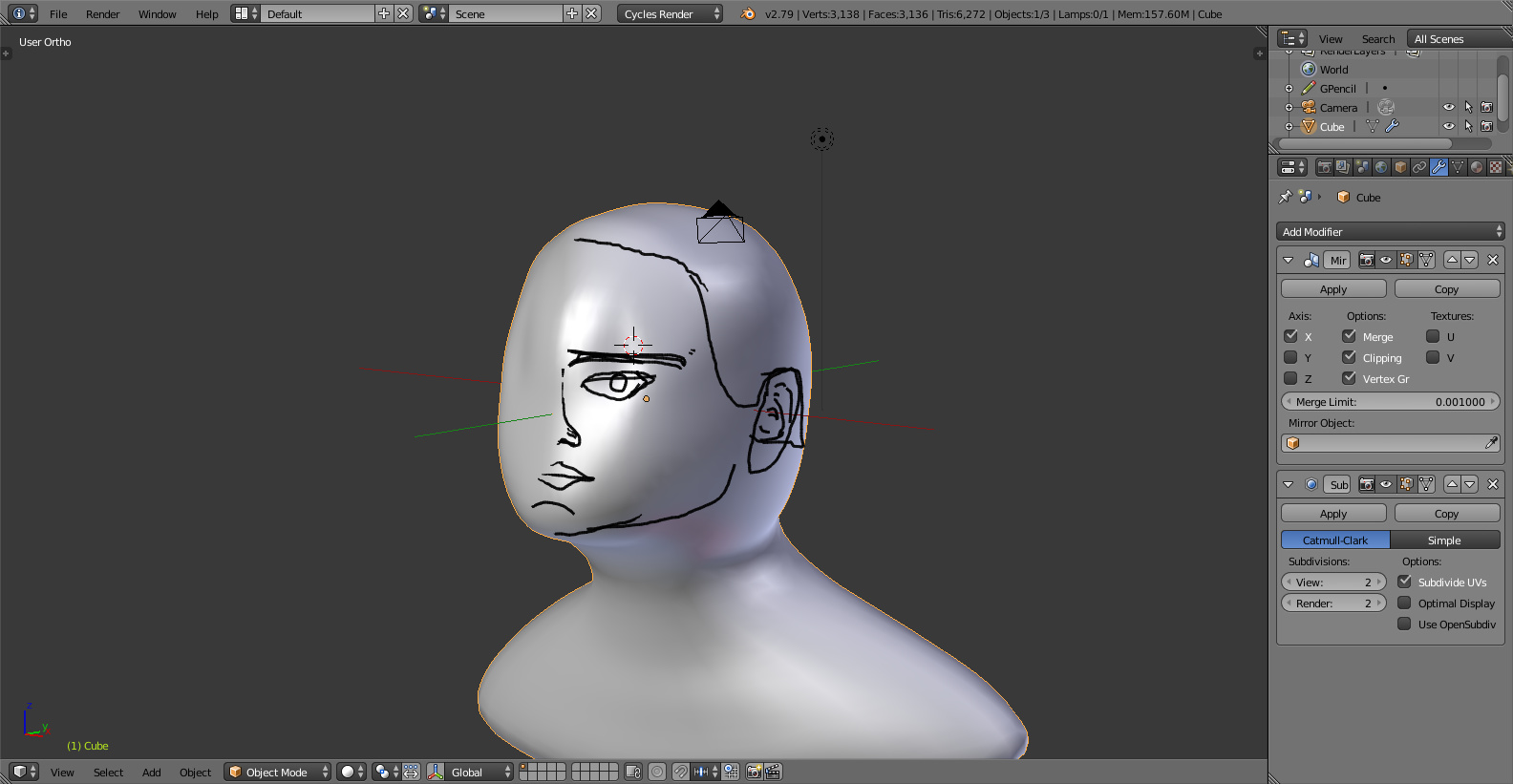Open the All Scenes display mode dropdown
The image size is (1513, 784).
[x=1460, y=38]
